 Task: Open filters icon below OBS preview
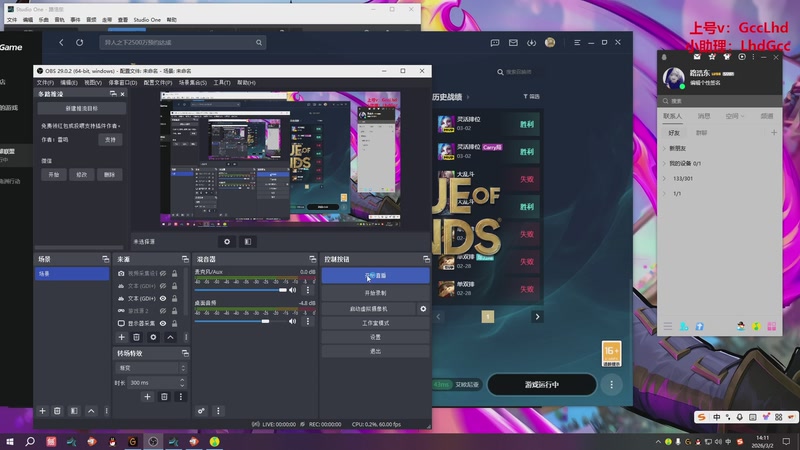tap(248, 242)
